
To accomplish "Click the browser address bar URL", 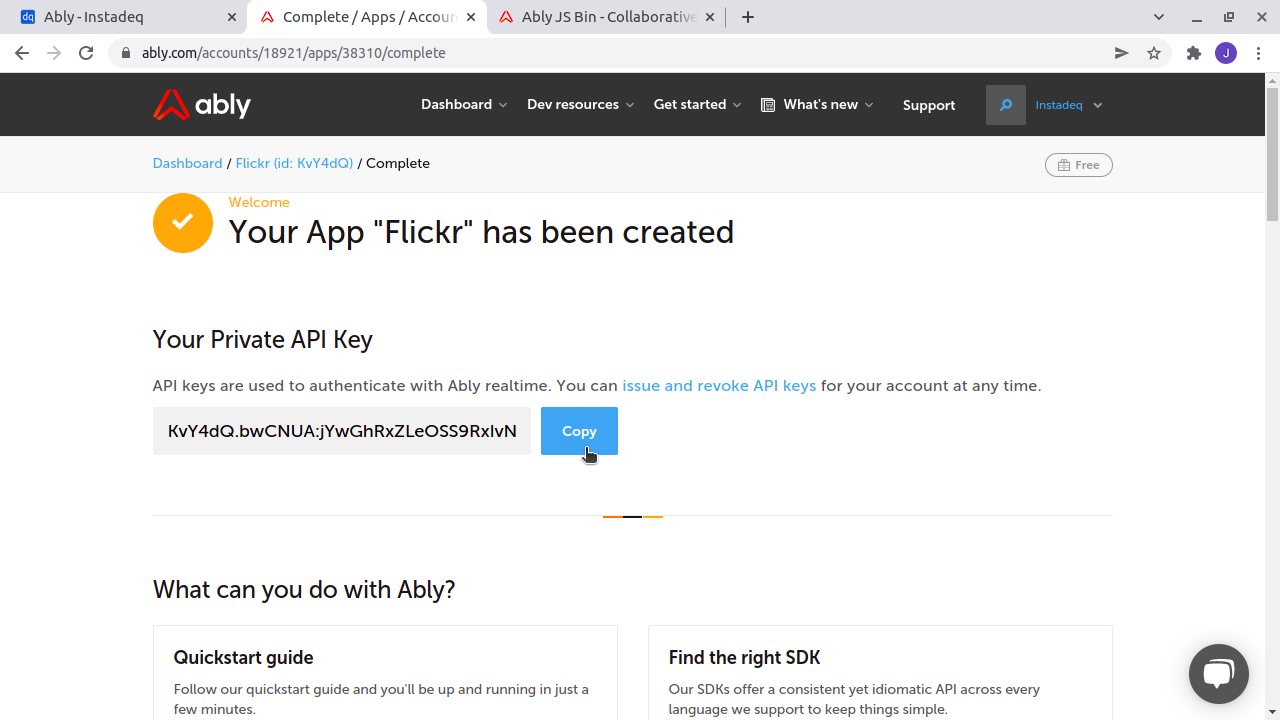I will 294,53.
